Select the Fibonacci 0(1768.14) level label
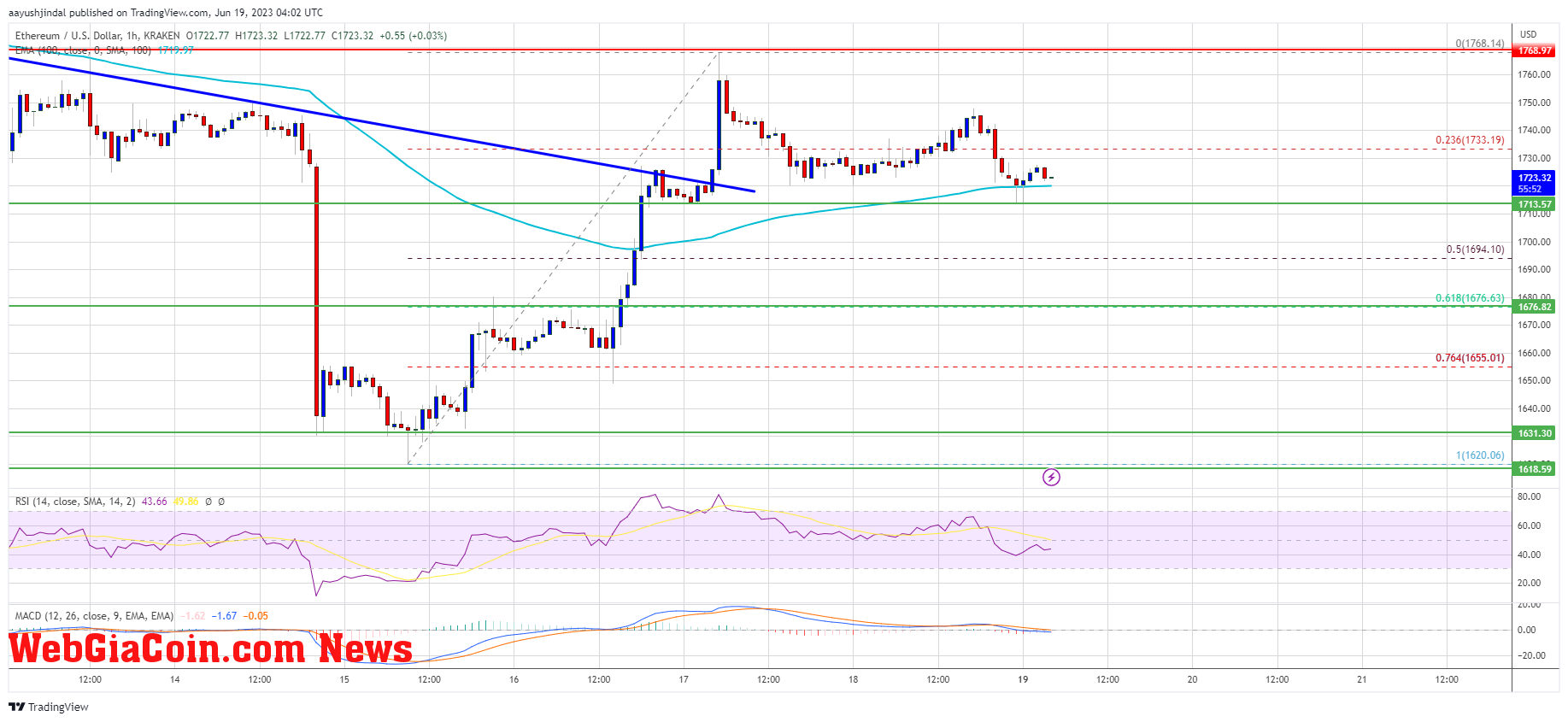This screenshot has height=722, width=1568. click(1480, 43)
